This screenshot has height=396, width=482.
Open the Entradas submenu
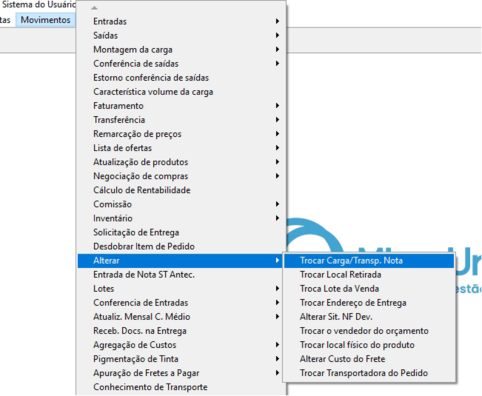[x=182, y=21]
